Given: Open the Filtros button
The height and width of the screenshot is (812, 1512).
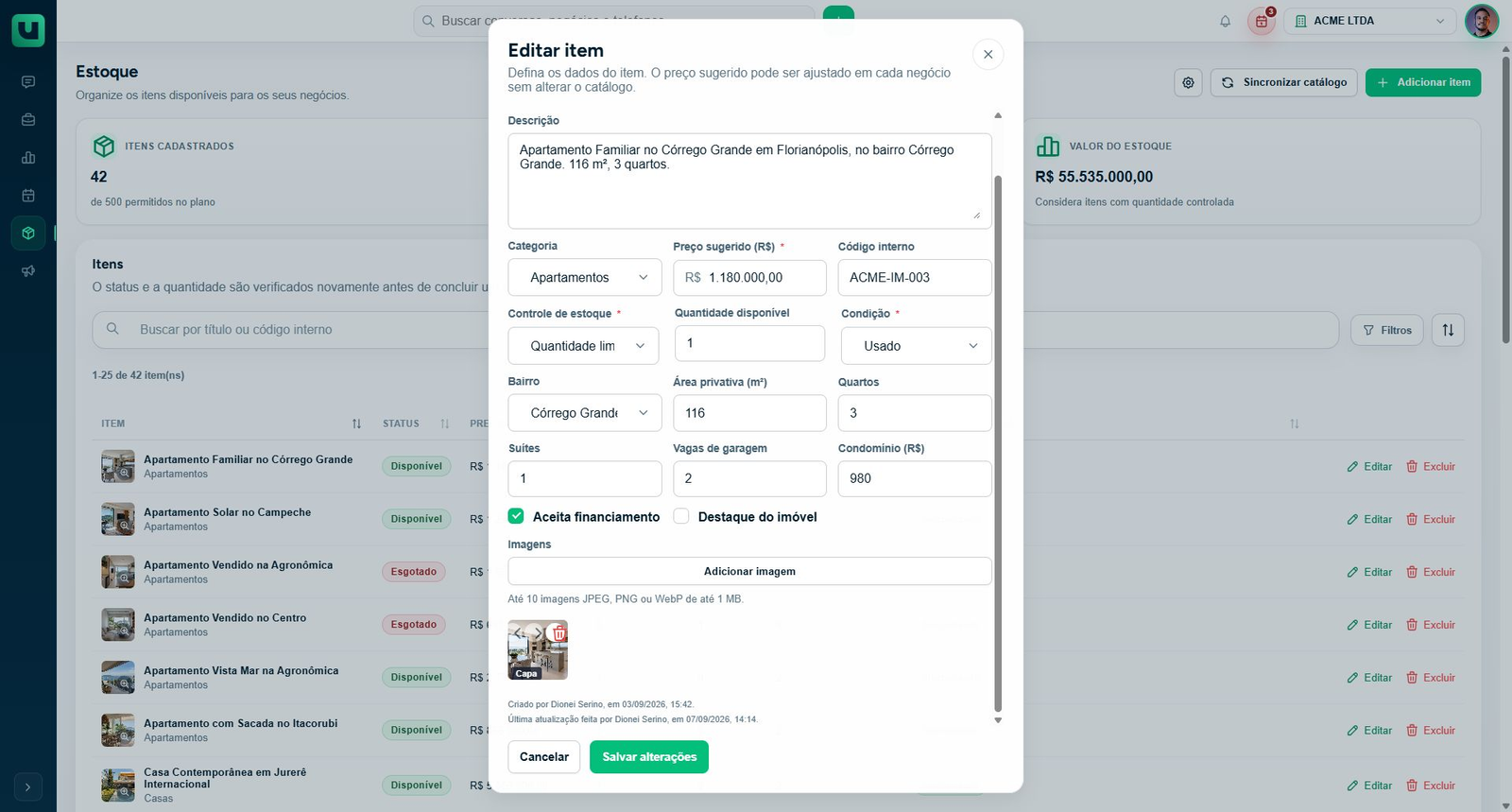Looking at the screenshot, I should tap(1387, 330).
